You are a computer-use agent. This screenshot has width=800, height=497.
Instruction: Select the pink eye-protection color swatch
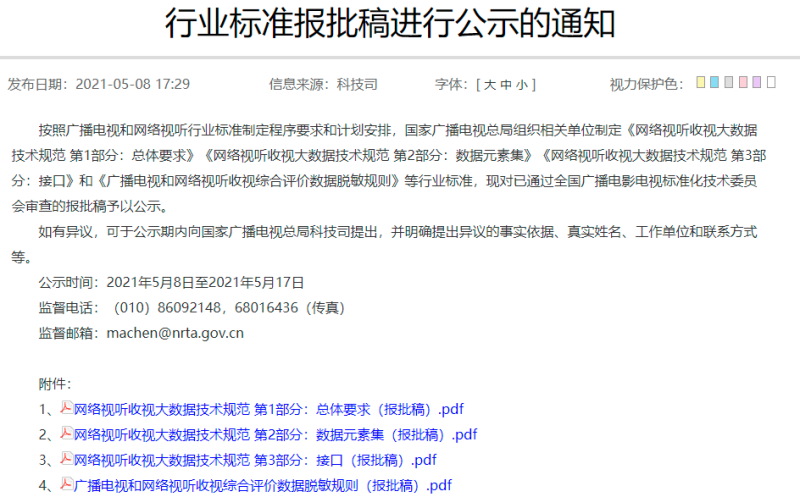(x=743, y=82)
